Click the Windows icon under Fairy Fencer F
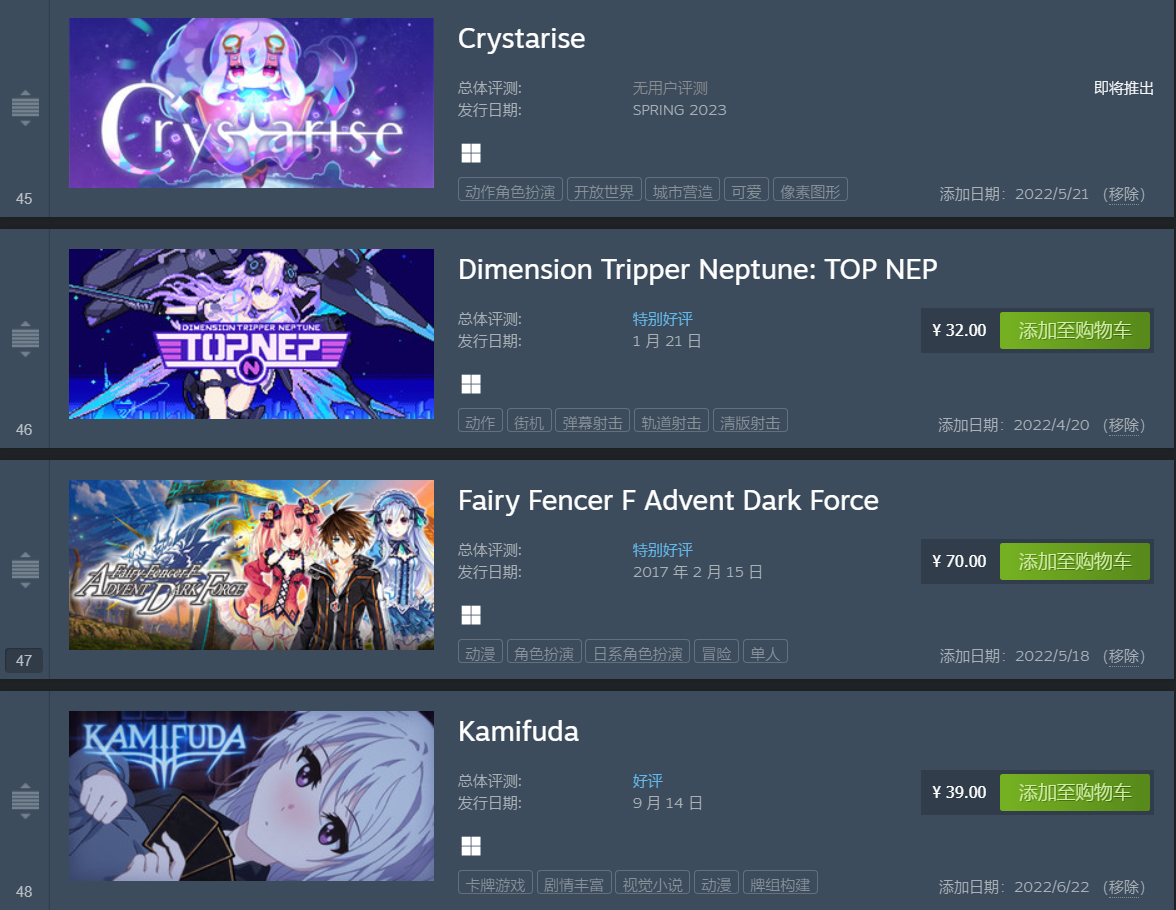 (471, 615)
